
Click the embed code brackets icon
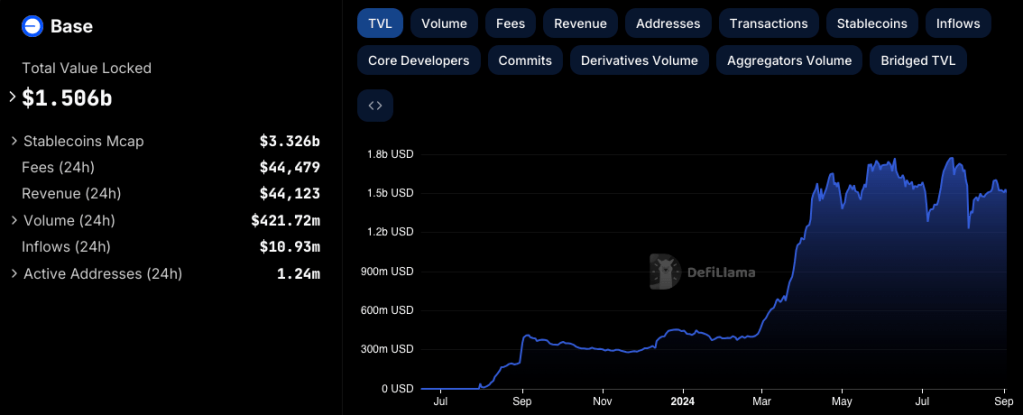point(375,105)
